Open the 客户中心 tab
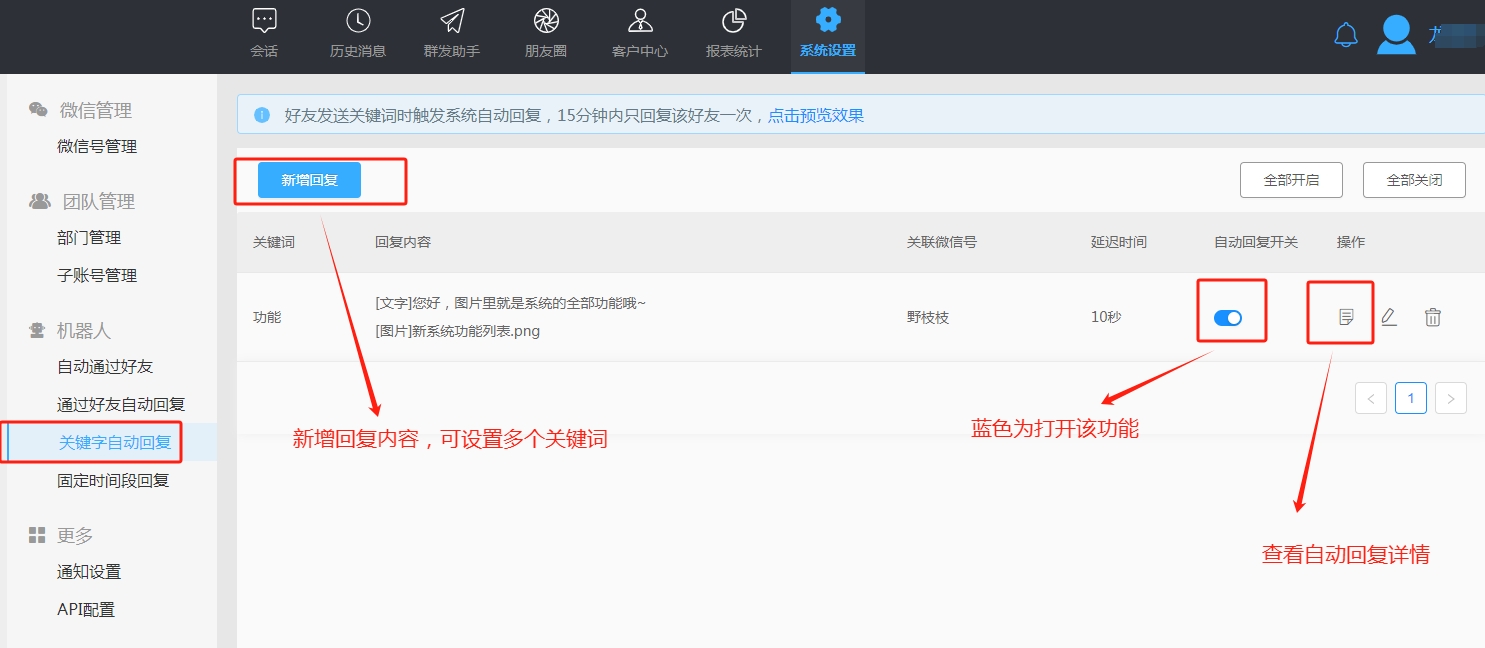 click(x=640, y=34)
